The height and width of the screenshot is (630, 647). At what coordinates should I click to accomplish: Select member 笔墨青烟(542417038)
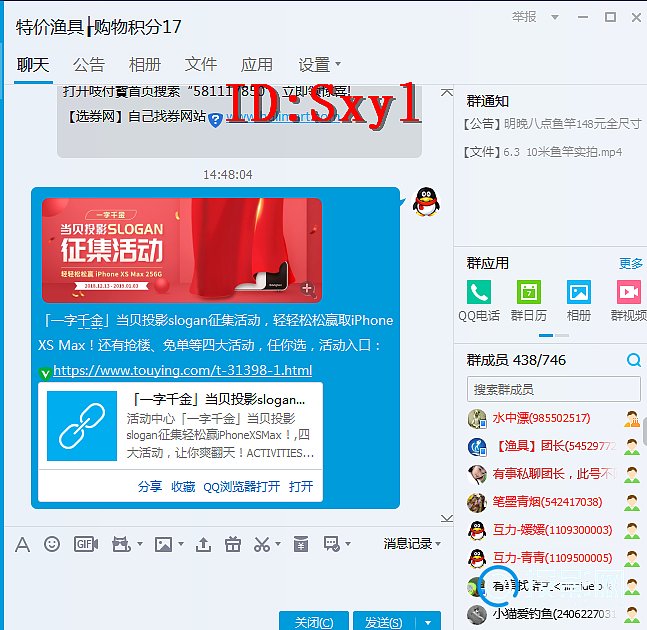[x=550, y=503]
